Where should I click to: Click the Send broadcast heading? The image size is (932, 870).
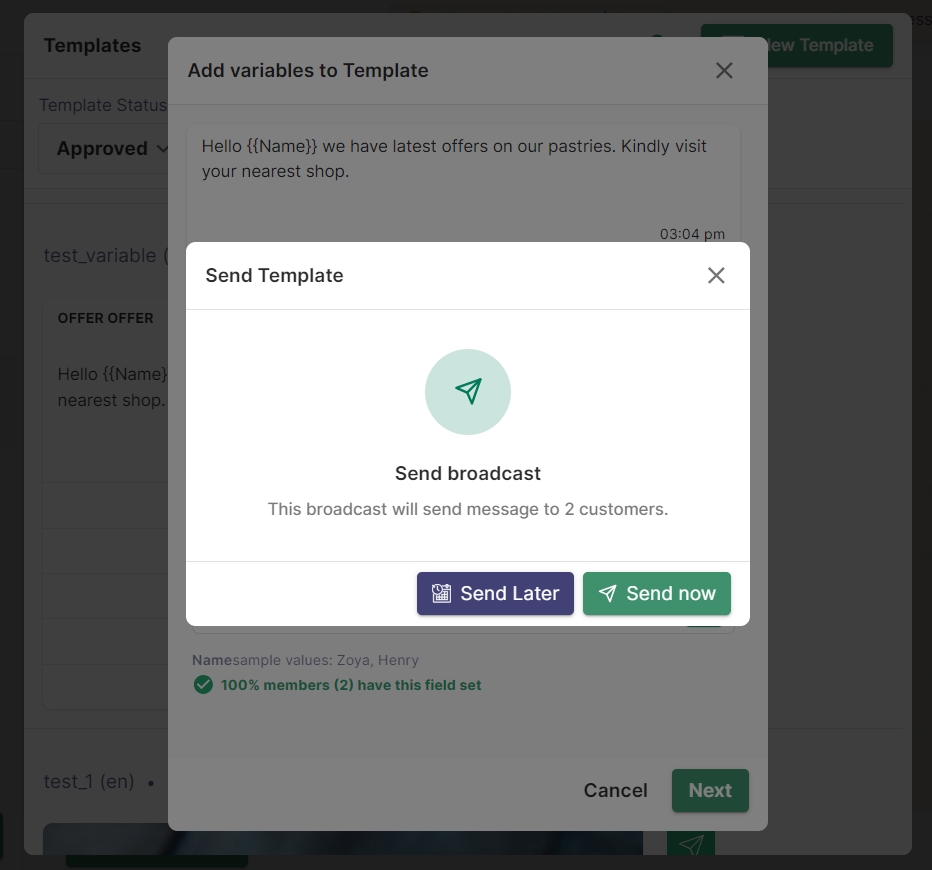[x=468, y=474]
